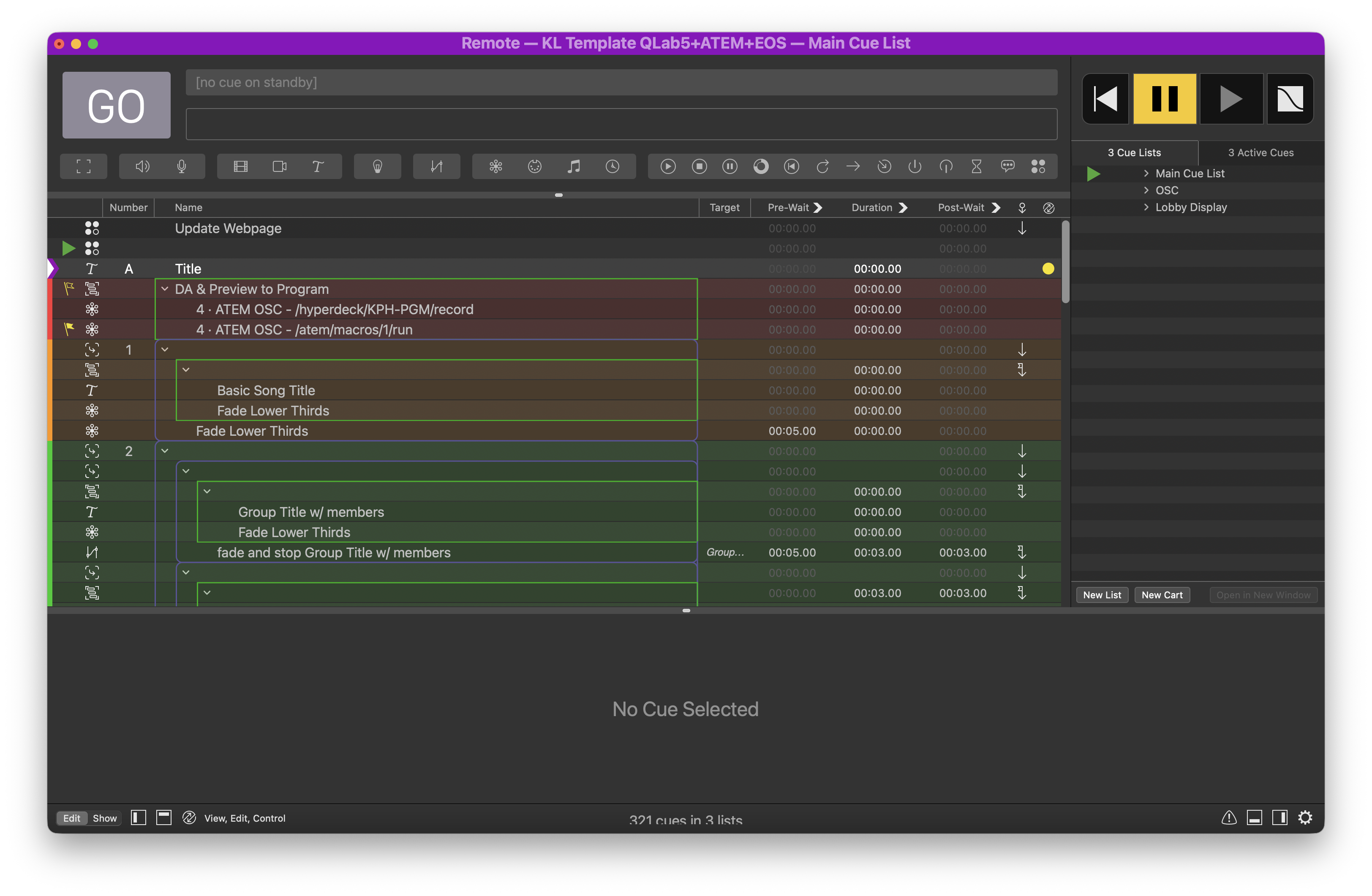The width and height of the screenshot is (1372, 896).
Task: Add a Memo cue from toolbar
Action: [x=1008, y=166]
